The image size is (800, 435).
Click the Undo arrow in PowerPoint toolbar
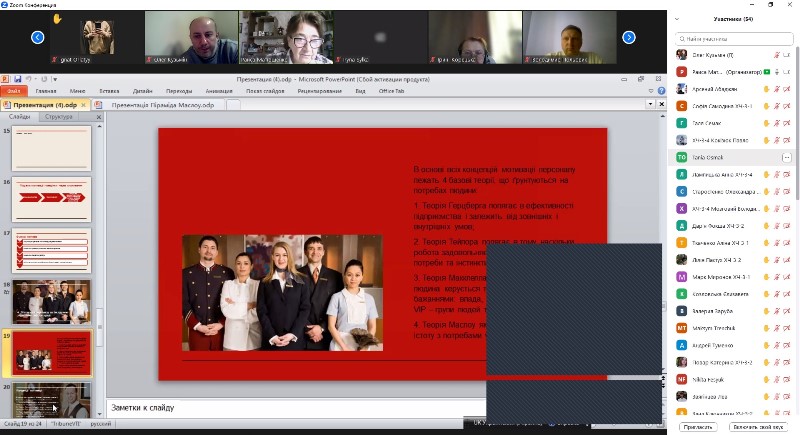pyautogui.click(x=29, y=79)
